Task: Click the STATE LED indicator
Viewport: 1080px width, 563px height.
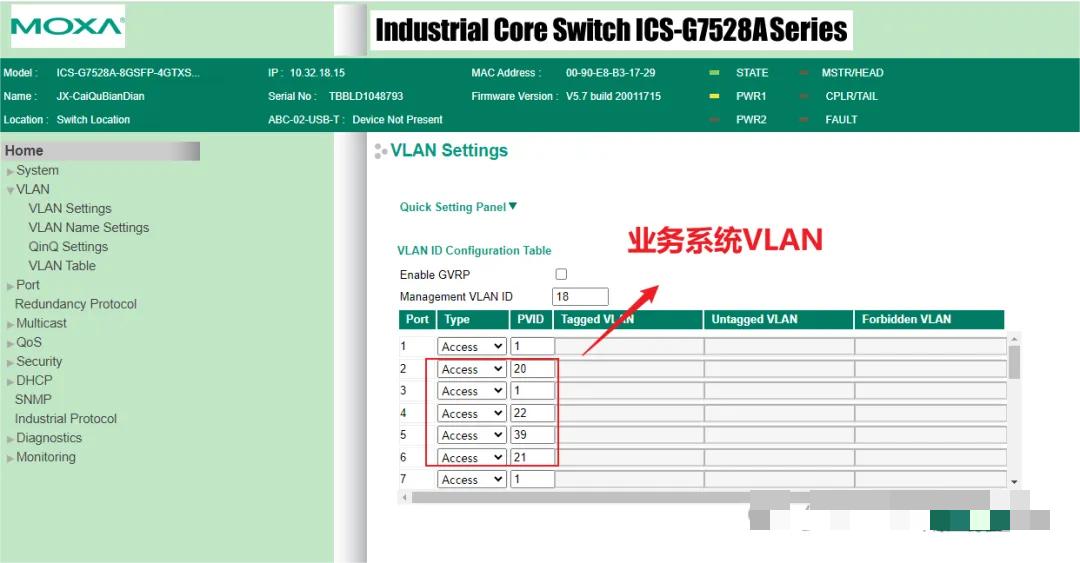Action: point(714,72)
